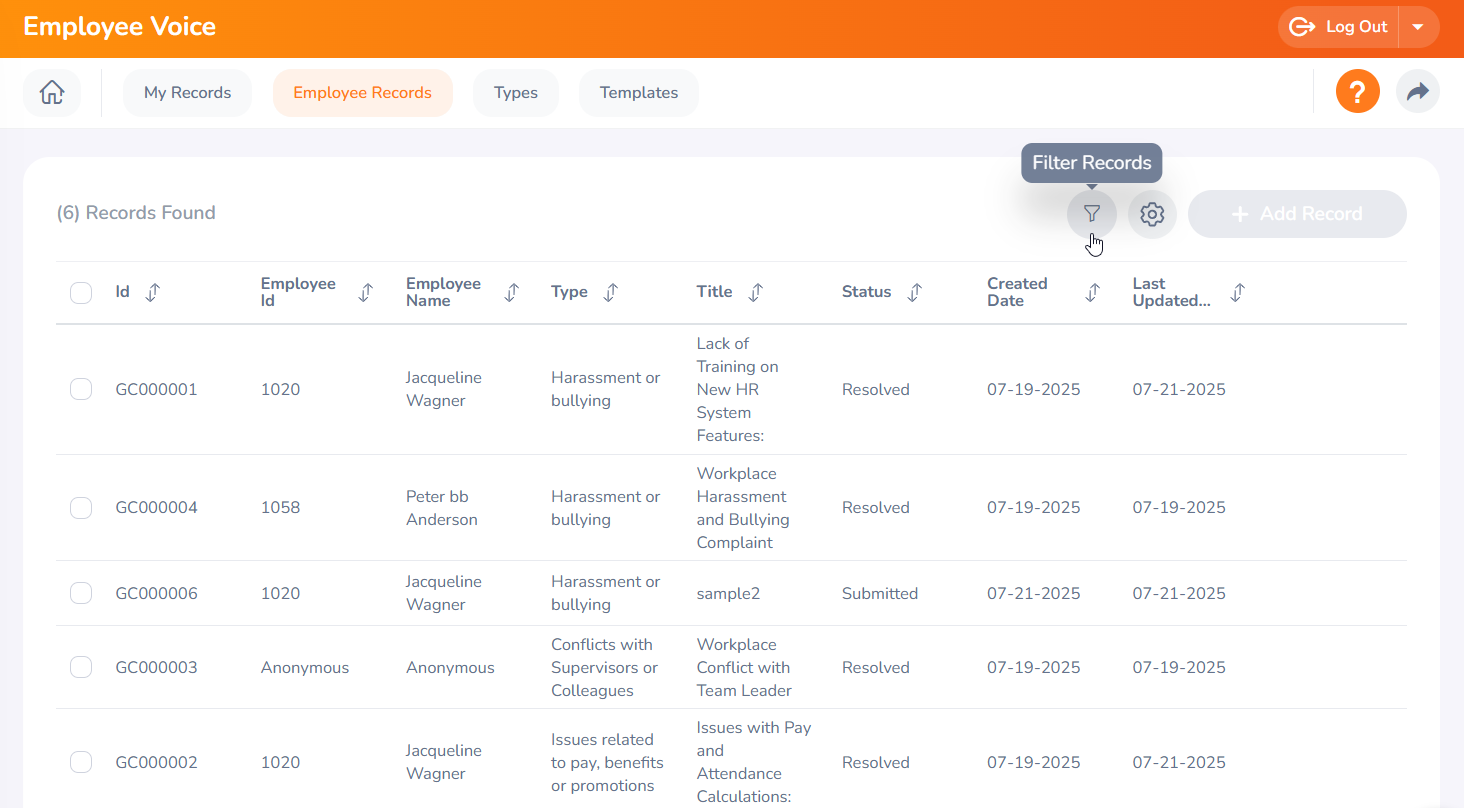Click the Home icon in navigation bar
The image size is (1464, 808).
click(x=52, y=93)
